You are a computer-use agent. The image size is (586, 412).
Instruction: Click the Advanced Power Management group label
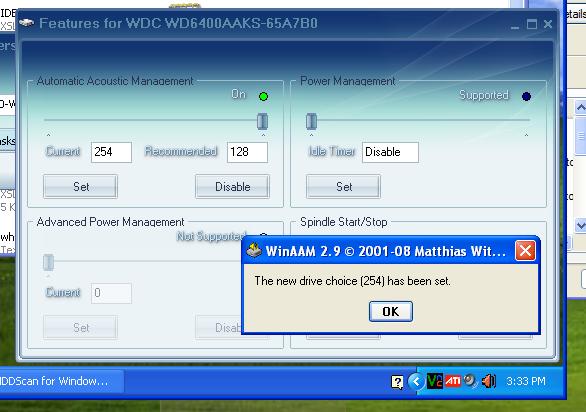[x=111, y=222]
